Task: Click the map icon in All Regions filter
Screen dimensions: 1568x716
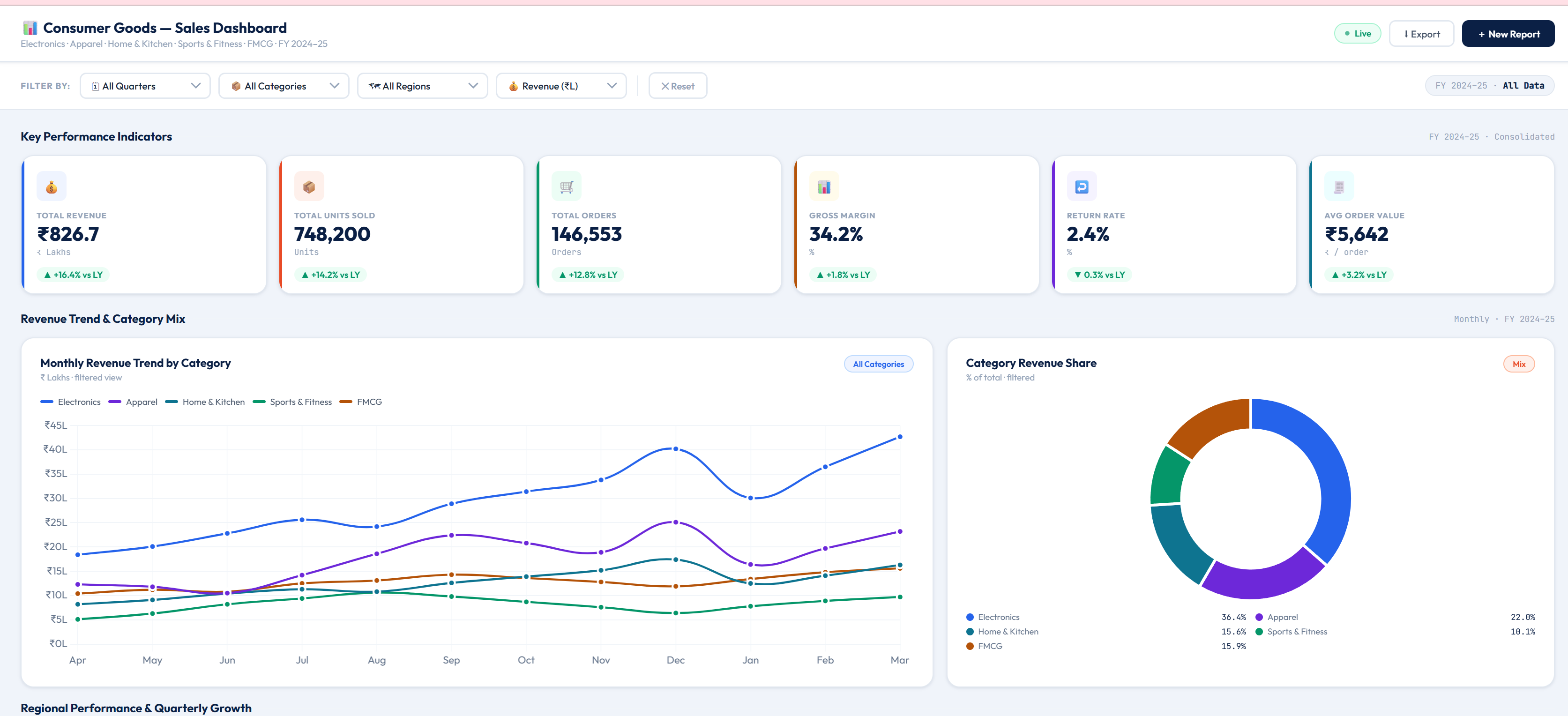Action: tap(374, 87)
